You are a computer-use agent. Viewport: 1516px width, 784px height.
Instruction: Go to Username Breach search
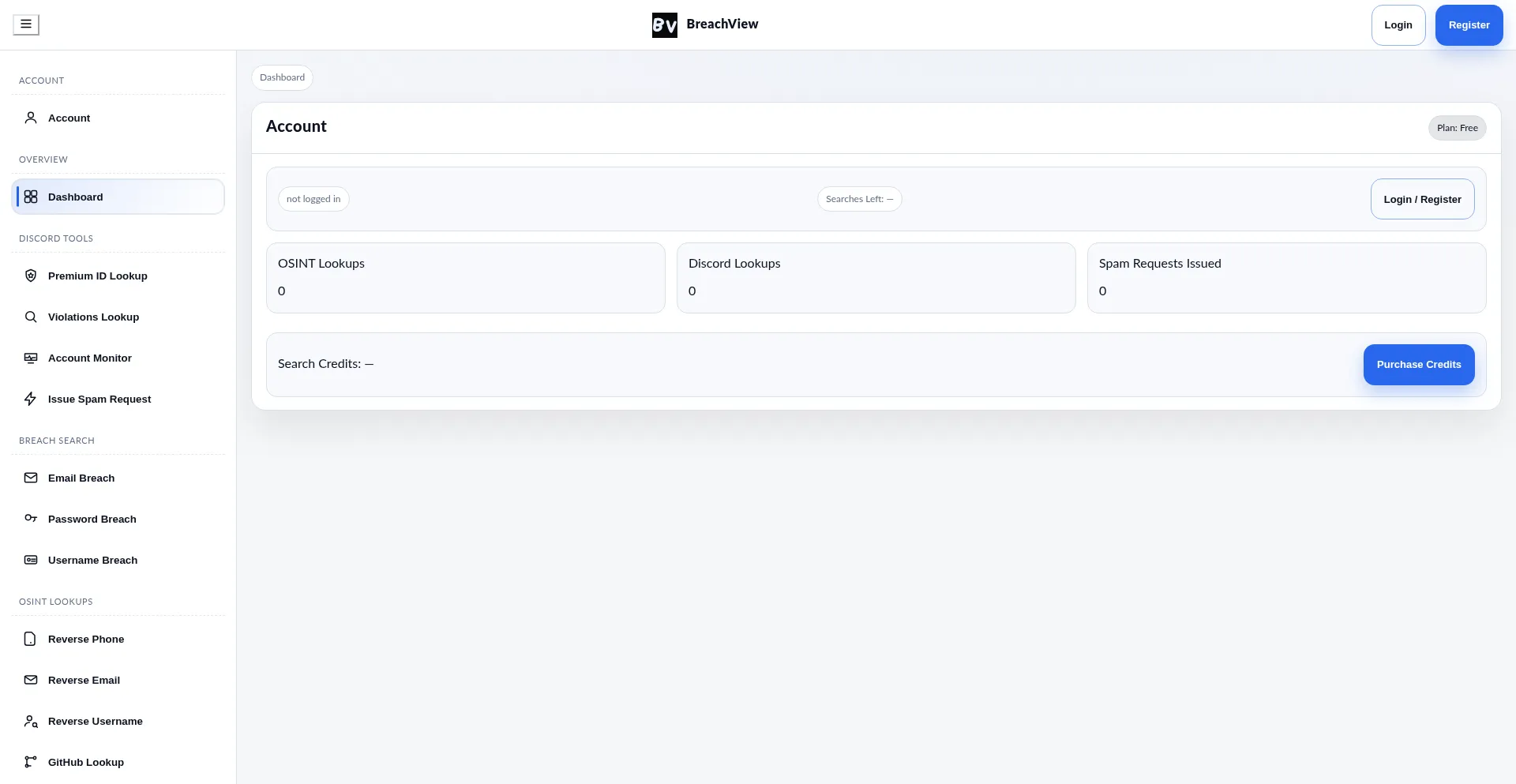click(92, 560)
